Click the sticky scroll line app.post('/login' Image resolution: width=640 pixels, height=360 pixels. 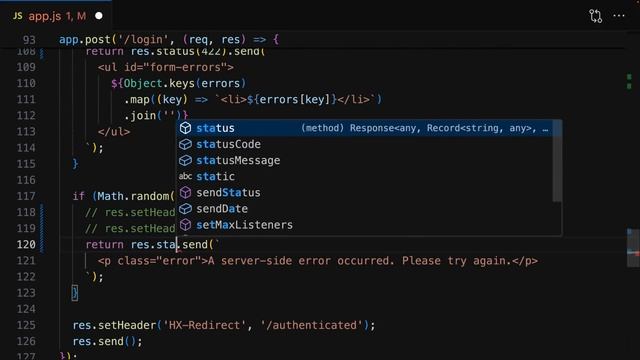[x=169, y=40]
